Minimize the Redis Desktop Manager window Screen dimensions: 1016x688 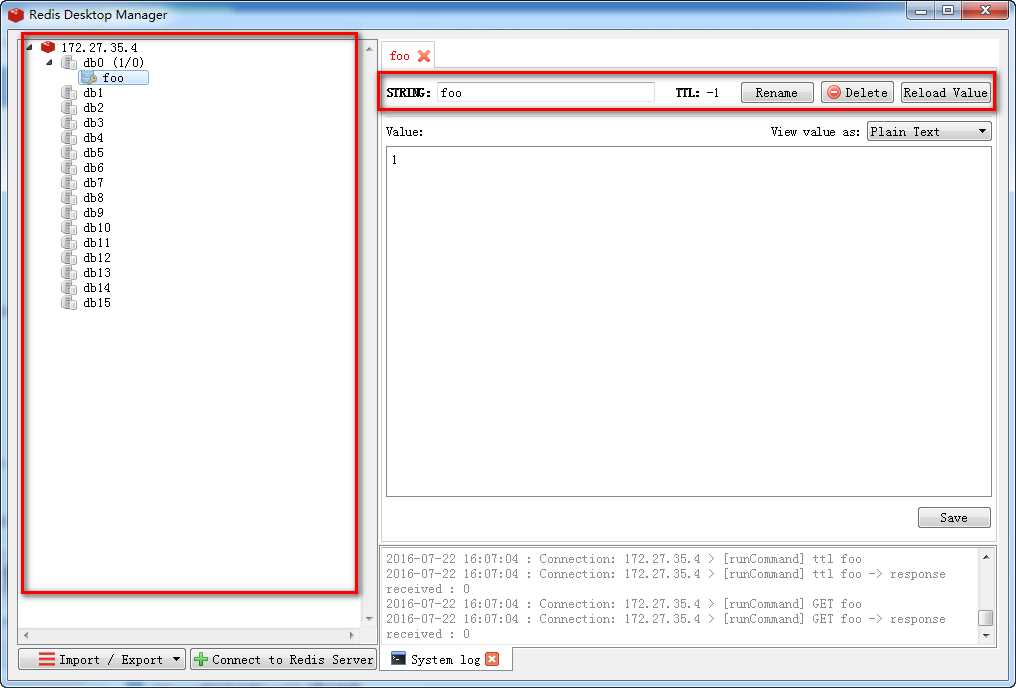coord(921,10)
